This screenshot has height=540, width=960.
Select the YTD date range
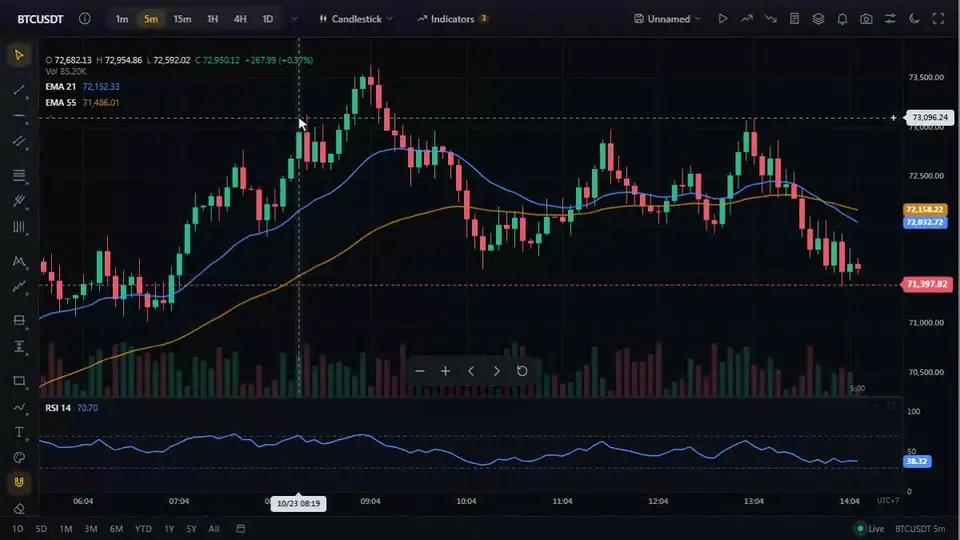pyautogui.click(x=143, y=529)
